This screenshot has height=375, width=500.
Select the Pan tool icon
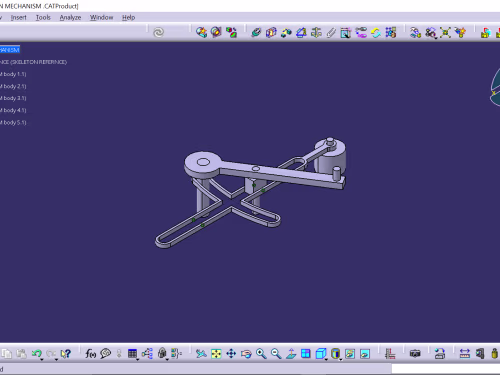point(231,353)
